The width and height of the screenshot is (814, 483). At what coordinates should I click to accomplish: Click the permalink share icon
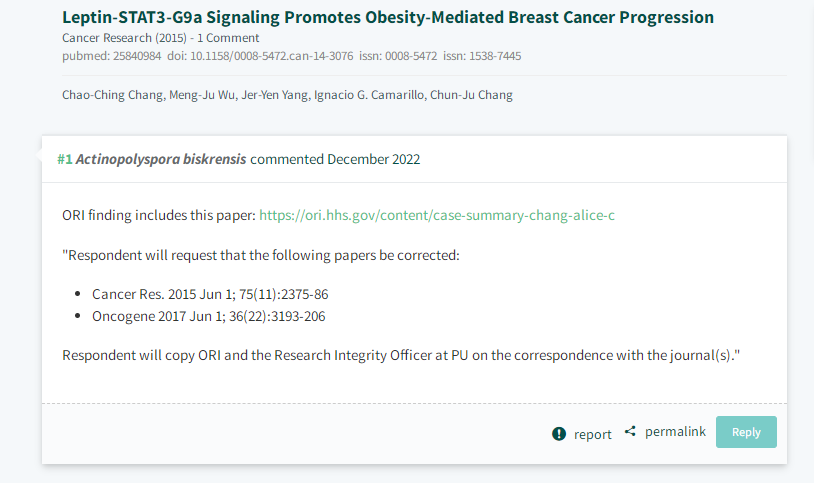[x=630, y=431]
